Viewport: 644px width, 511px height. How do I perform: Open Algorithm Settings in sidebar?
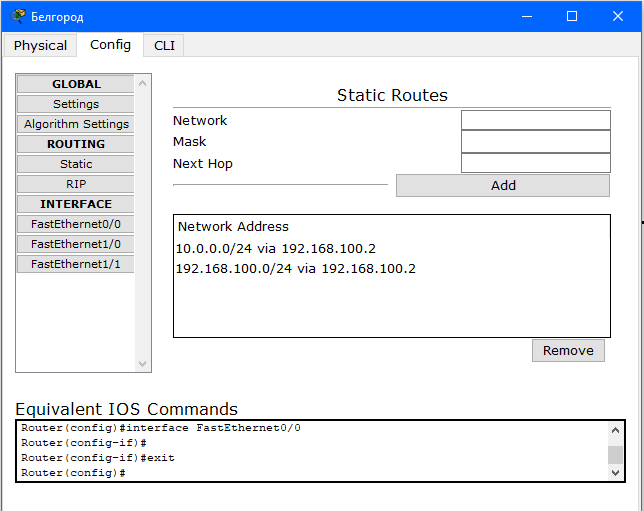coord(76,124)
